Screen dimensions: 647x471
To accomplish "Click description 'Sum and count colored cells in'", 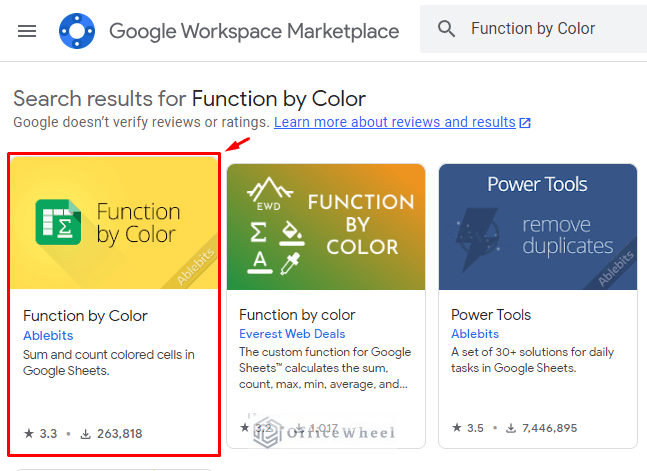I will (x=109, y=355).
